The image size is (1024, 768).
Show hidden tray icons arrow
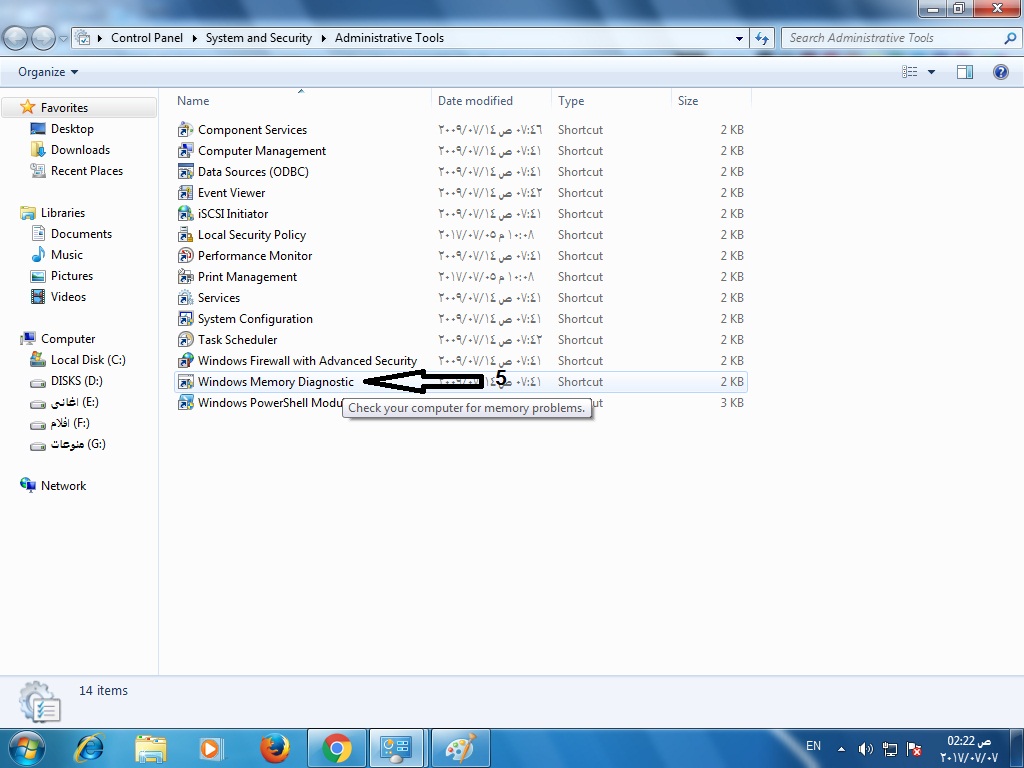(x=841, y=749)
